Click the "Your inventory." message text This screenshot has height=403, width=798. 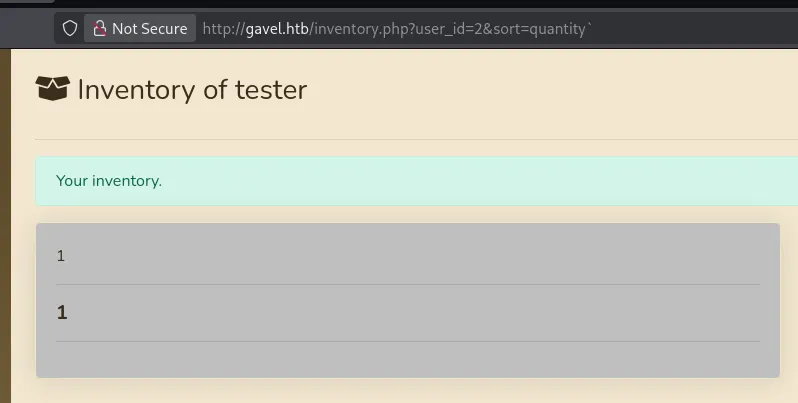[109, 181]
